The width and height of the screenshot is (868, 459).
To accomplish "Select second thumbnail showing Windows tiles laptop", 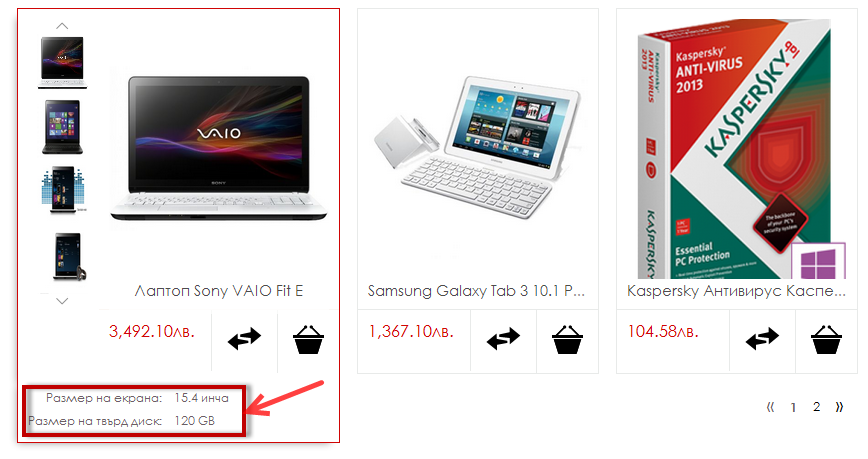I will click(x=63, y=127).
